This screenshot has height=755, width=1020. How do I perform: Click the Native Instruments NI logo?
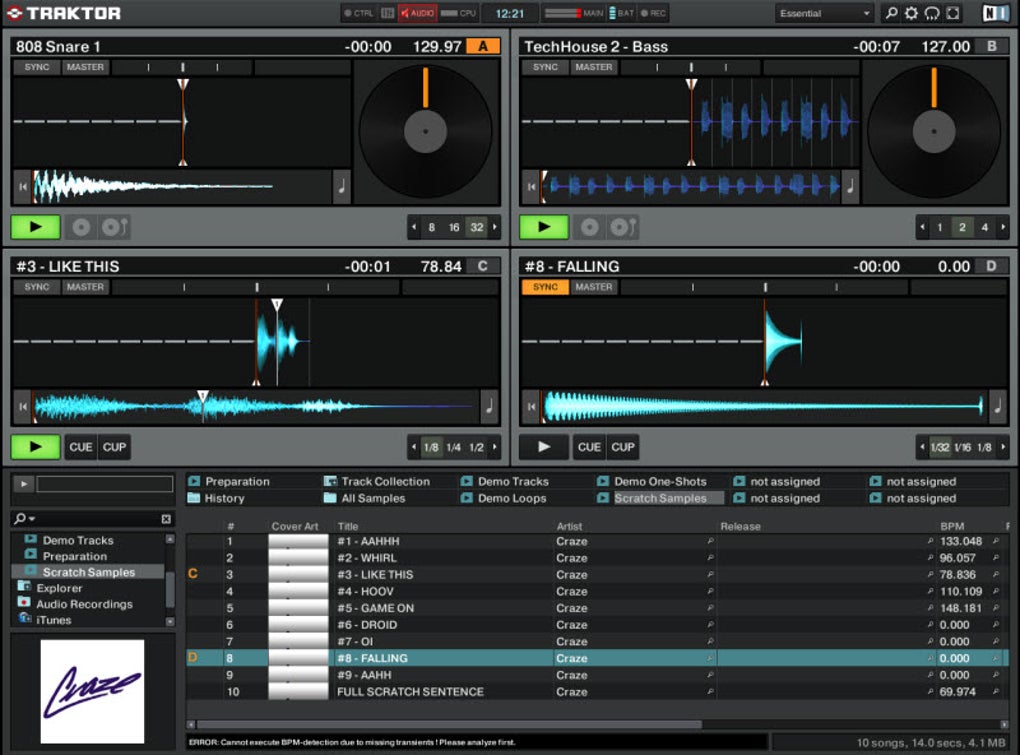995,13
